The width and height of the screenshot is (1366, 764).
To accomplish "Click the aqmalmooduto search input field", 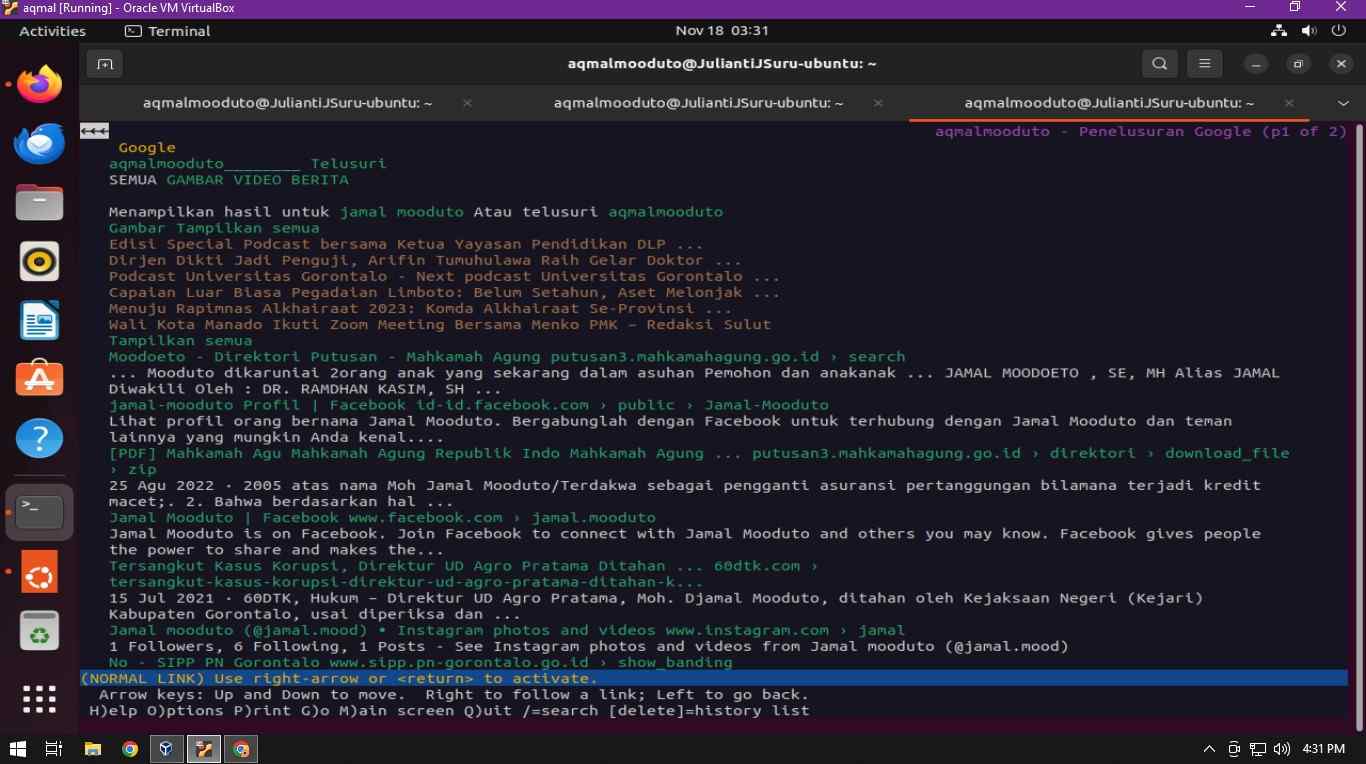I will (x=205, y=164).
